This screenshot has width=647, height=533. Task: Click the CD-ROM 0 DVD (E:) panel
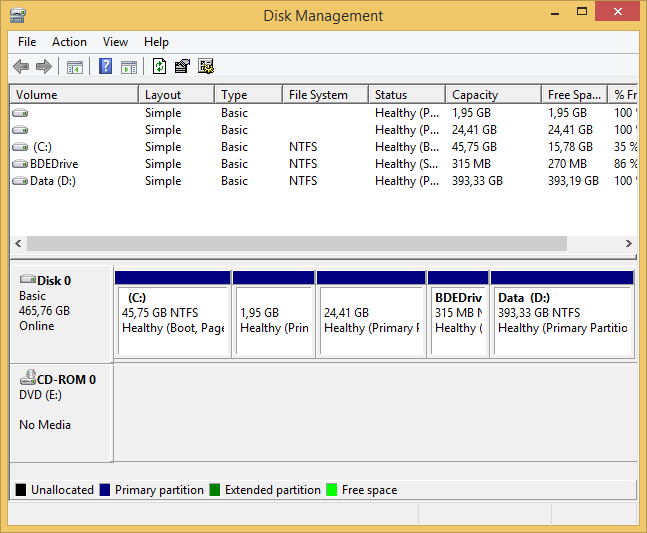61,413
